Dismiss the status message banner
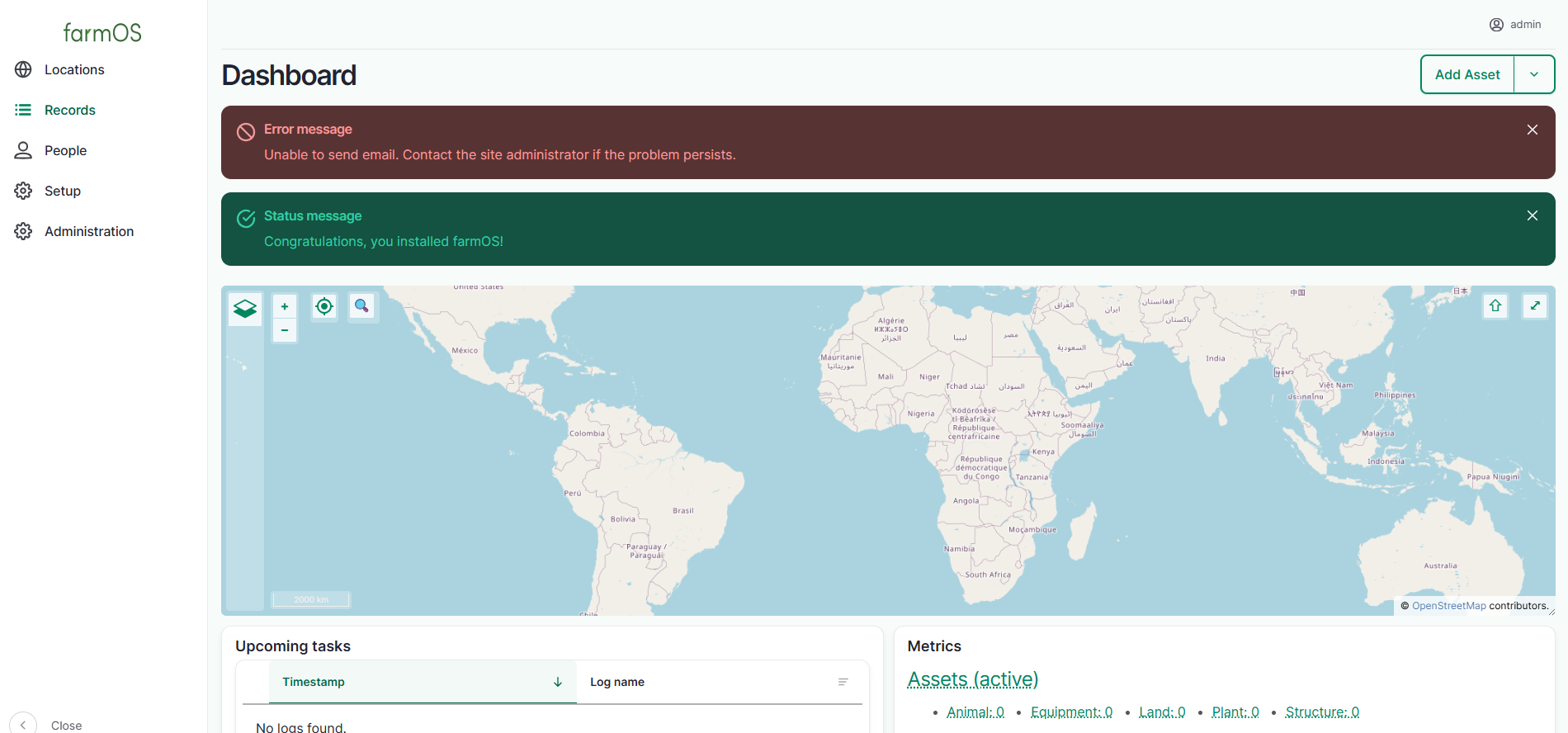 tap(1533, 215)
